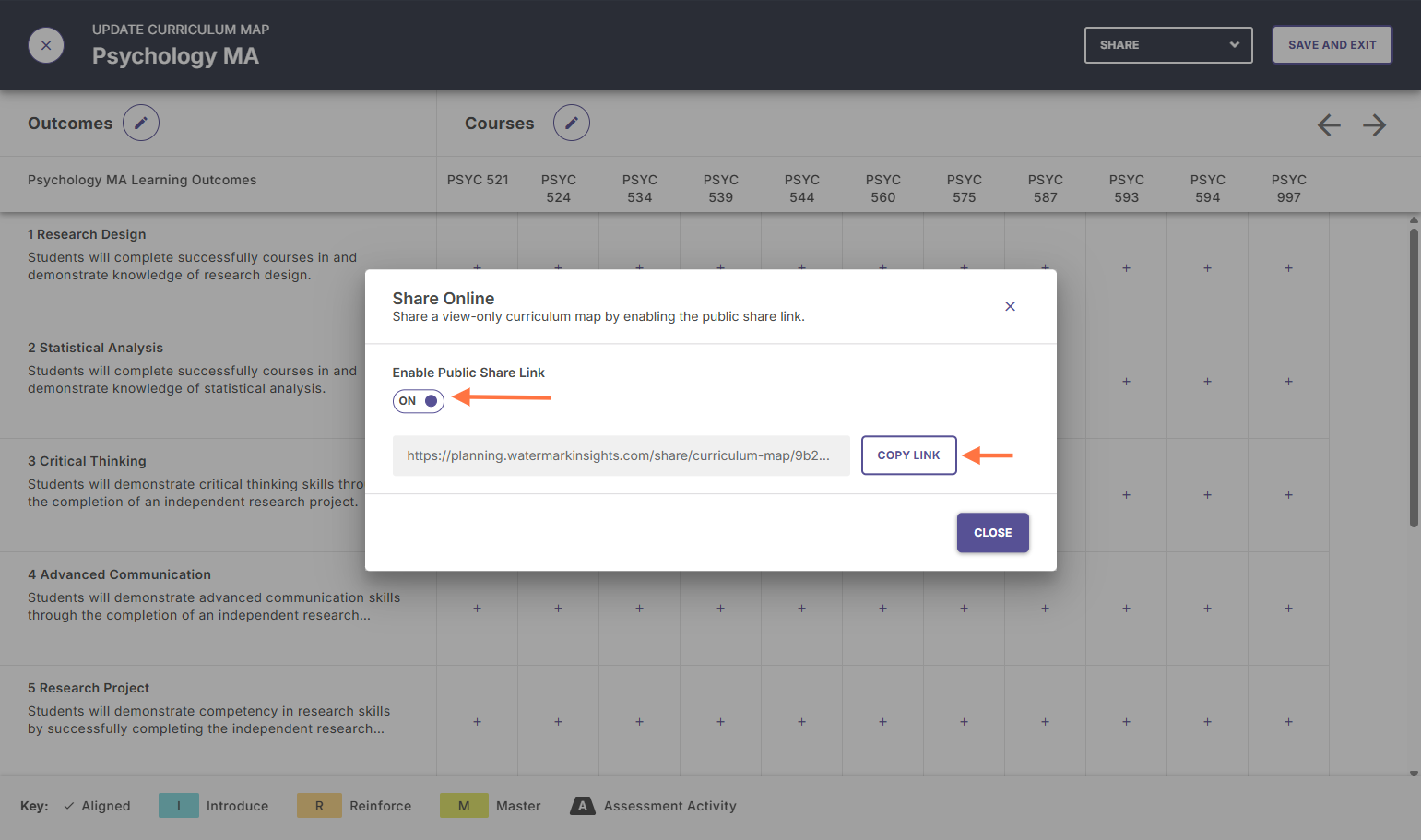Click the Introduce color key swatch

(179, 806)
